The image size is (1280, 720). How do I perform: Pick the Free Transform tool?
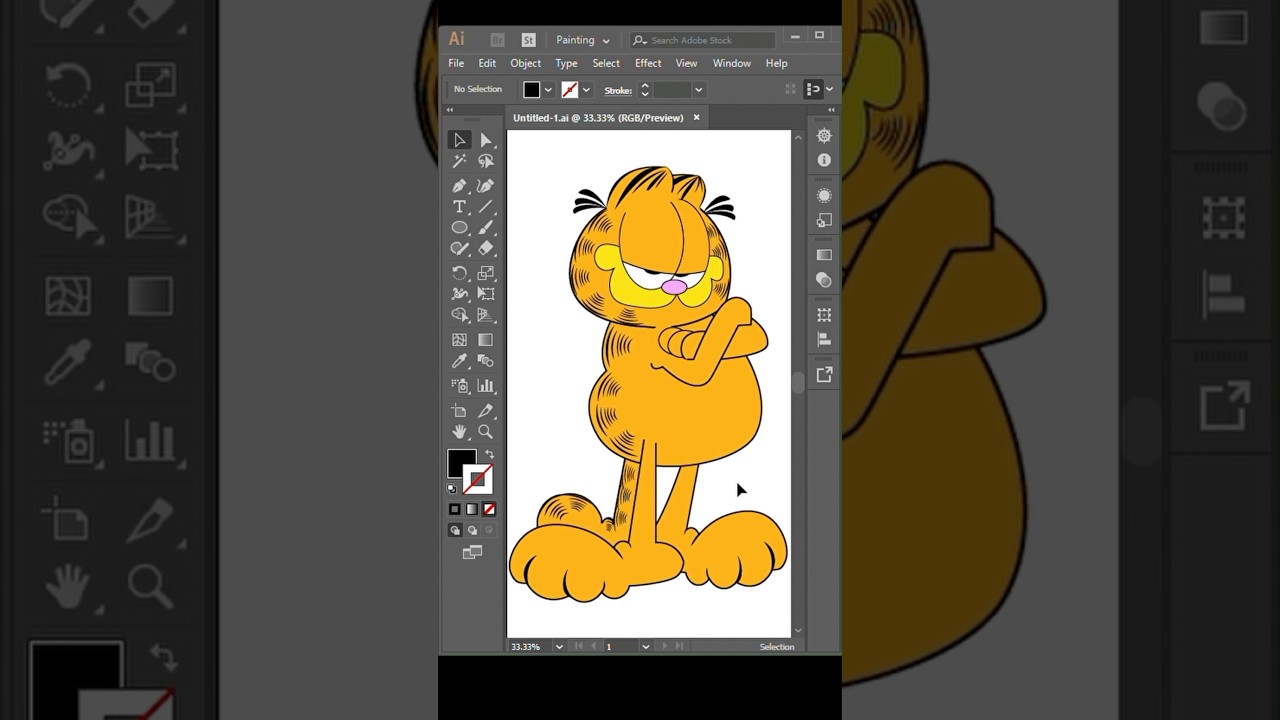pyautogui.click(x=485, y=294)
